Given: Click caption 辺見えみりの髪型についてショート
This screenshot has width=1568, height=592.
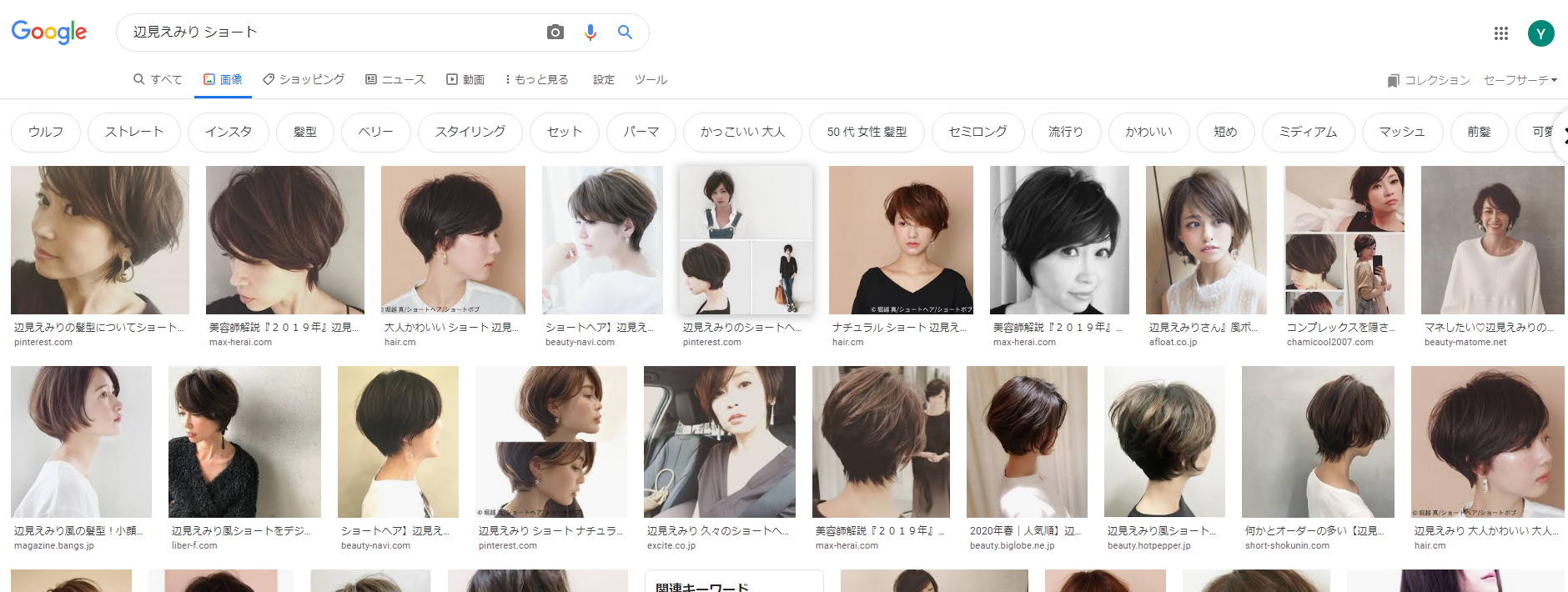Looking at the screenshot, I should coord(99,328).
